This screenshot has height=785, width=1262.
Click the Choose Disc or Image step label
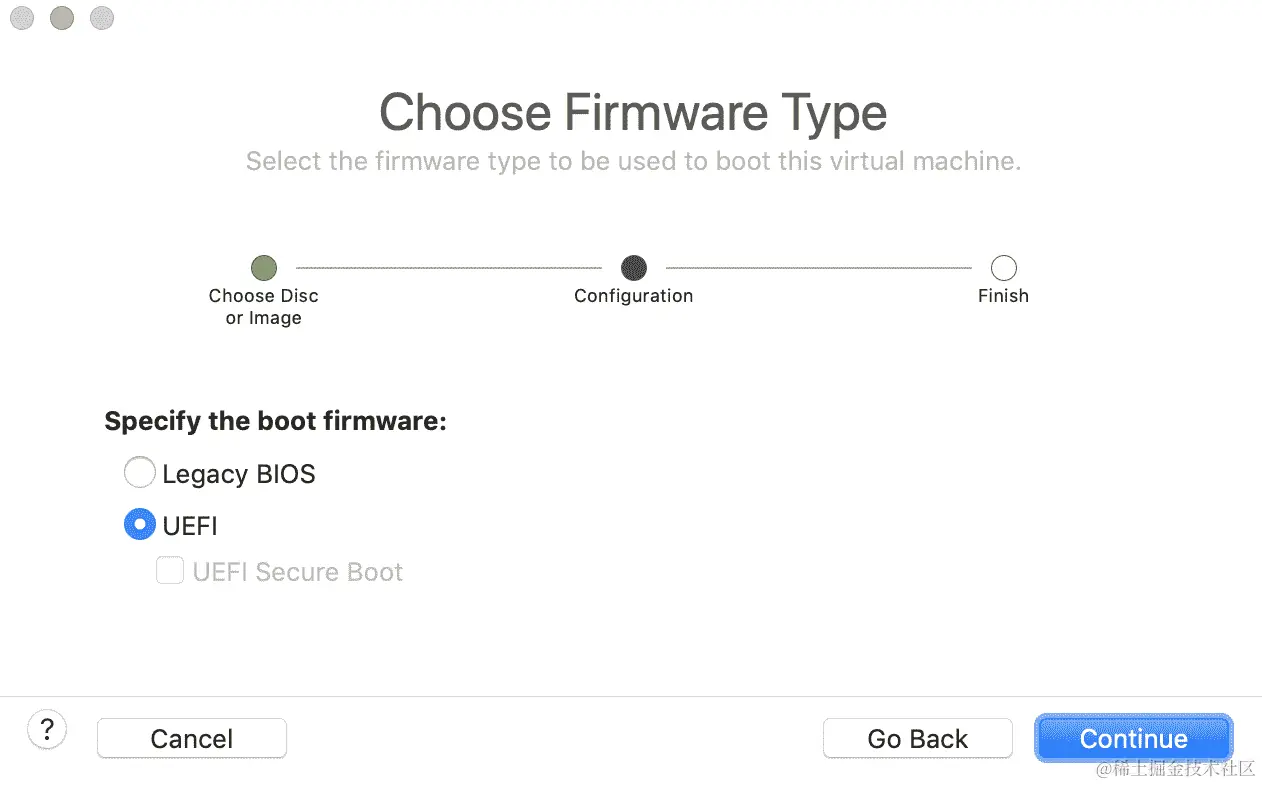263,307
